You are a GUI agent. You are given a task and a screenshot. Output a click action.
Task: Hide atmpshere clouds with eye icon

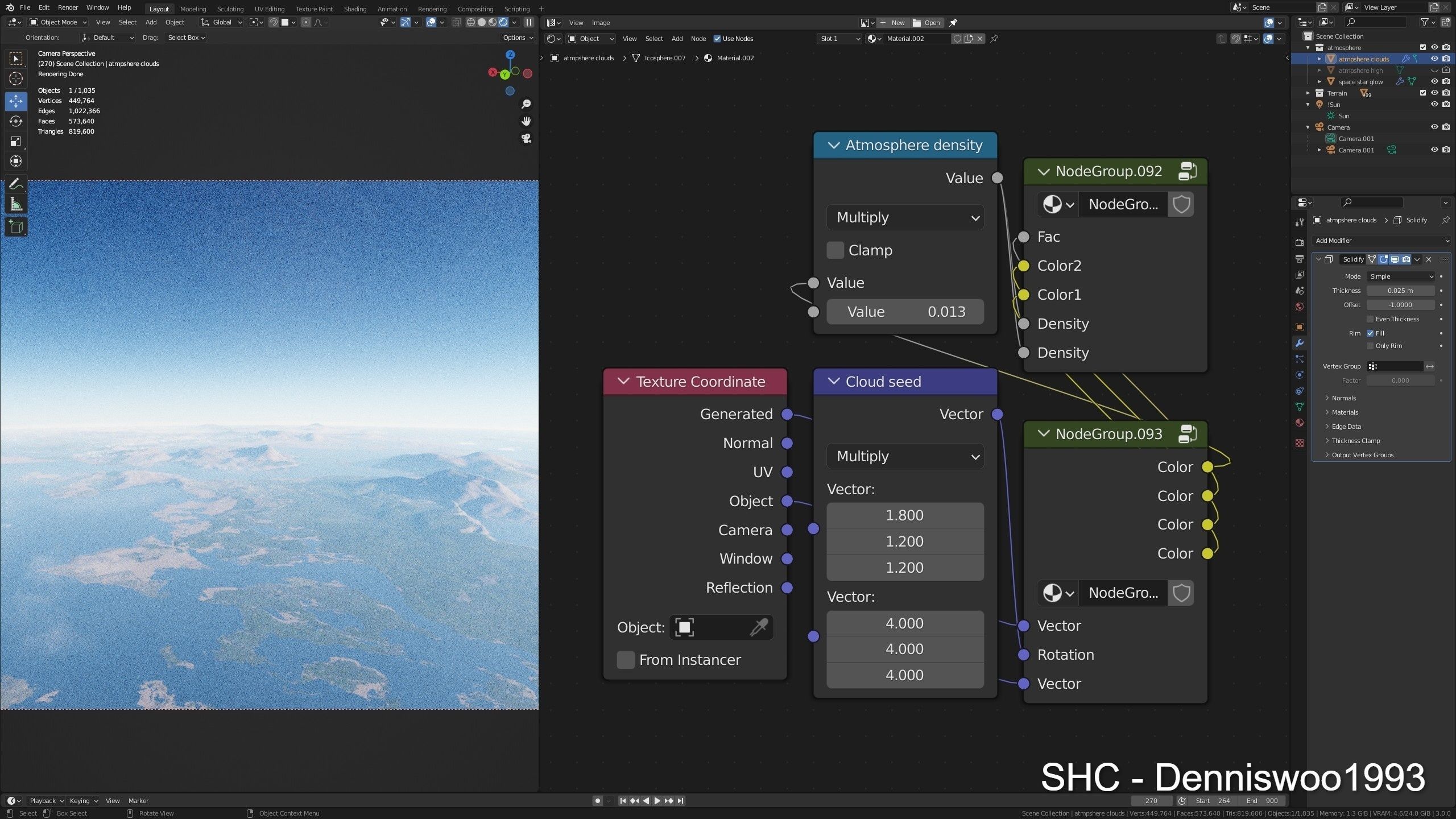1434,59
